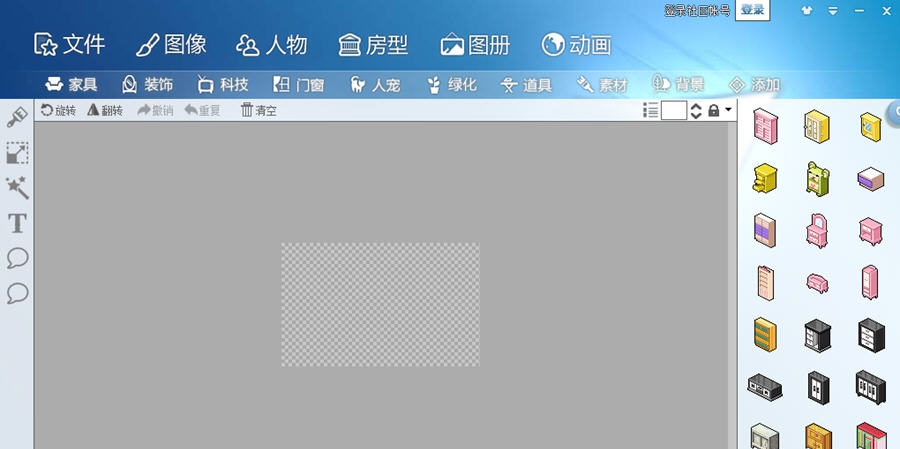Toggle the lock icon in toolbar
The width and height of the screenshot is (900, 449).
713,110
